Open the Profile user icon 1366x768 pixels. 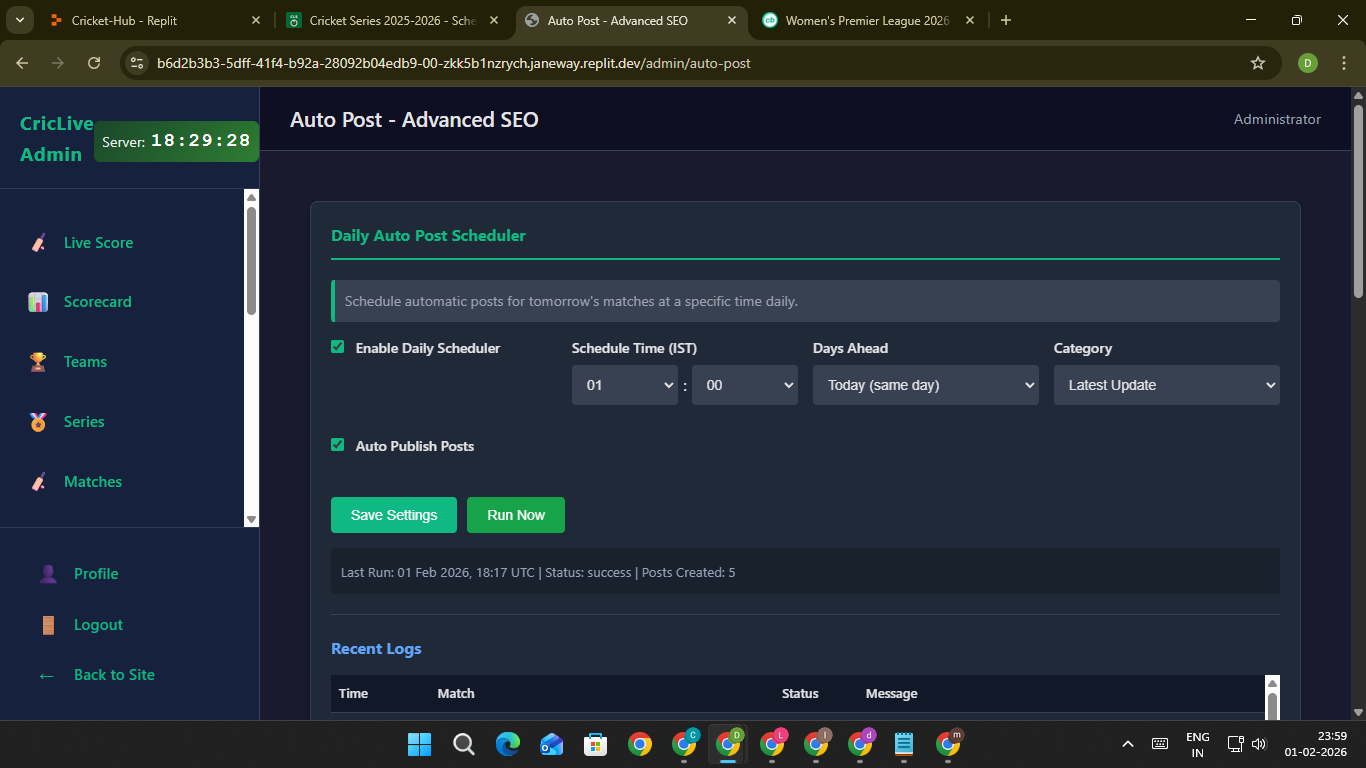click(x=48, y=574)
